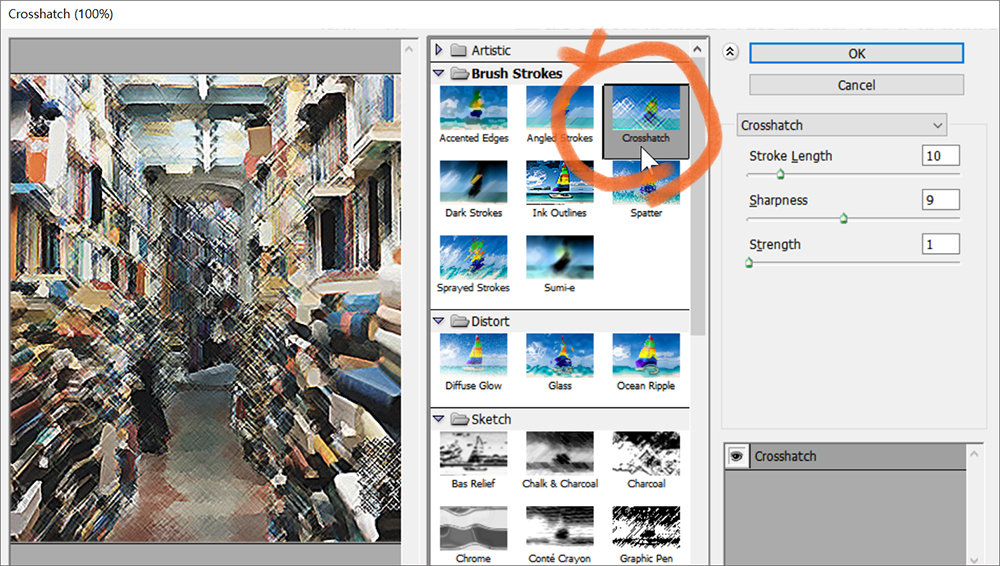Click OK to apply the filter

856,54
